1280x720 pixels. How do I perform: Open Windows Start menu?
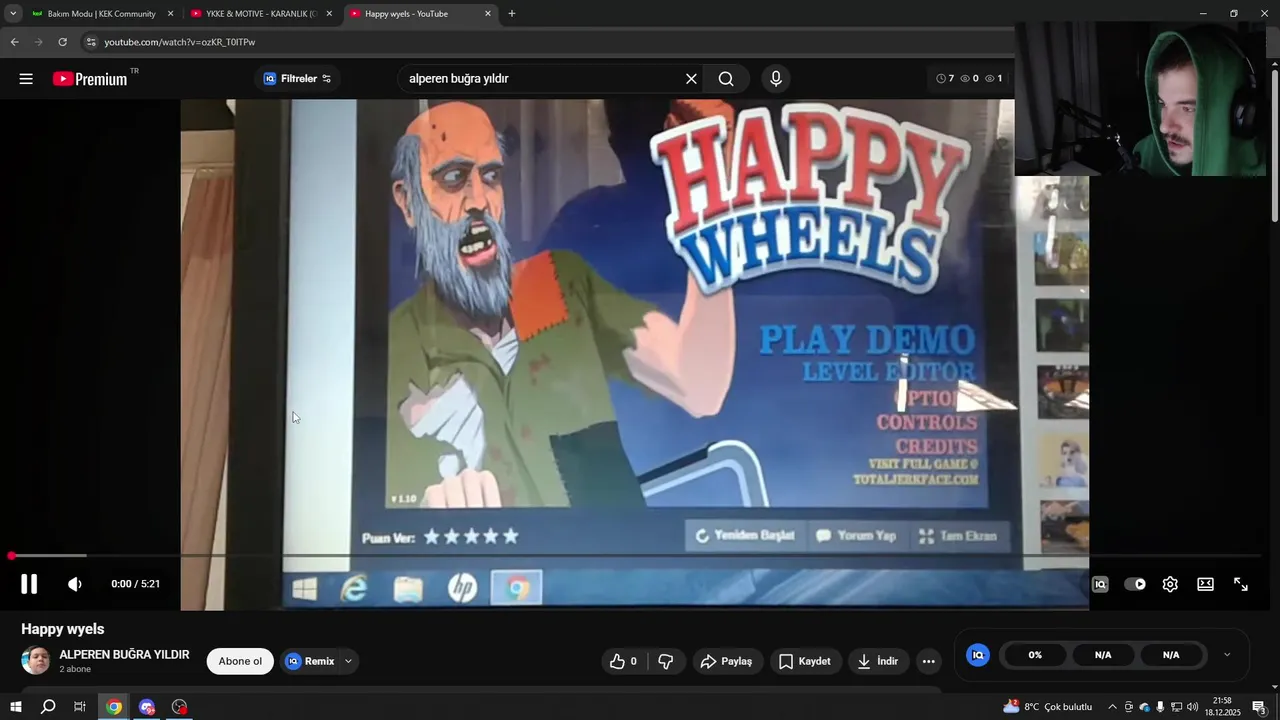pyautogui.click(x=15, y=707)
